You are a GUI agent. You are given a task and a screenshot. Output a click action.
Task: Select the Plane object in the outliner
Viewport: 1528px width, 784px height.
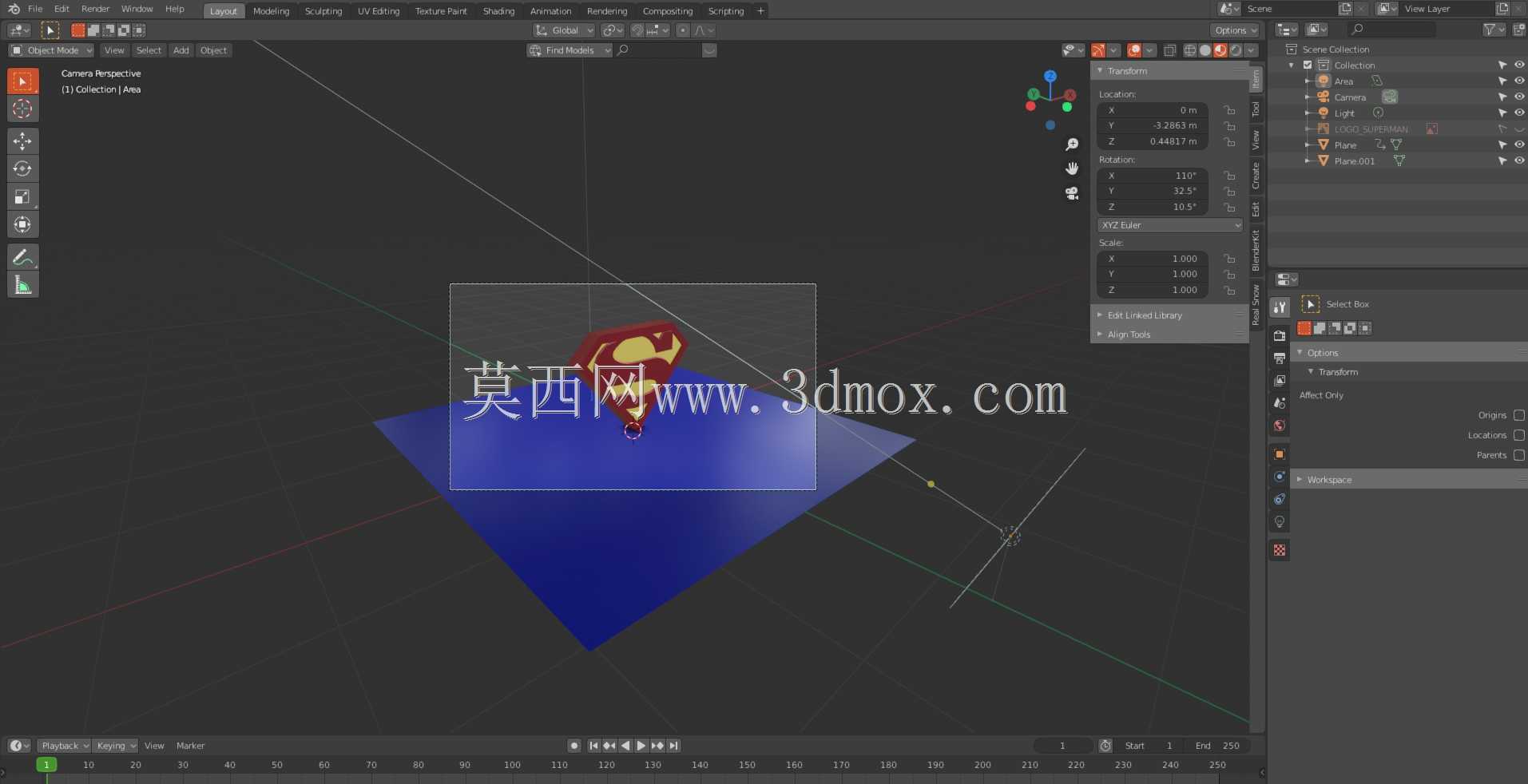click(x=1345, y=145)
